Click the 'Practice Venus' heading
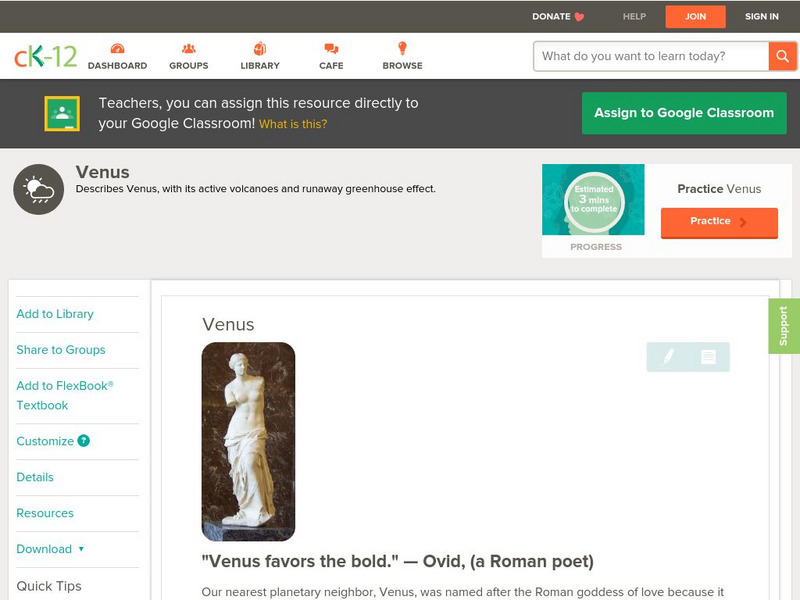Viewport: 800px width, 600px height. tap(719, 189)
